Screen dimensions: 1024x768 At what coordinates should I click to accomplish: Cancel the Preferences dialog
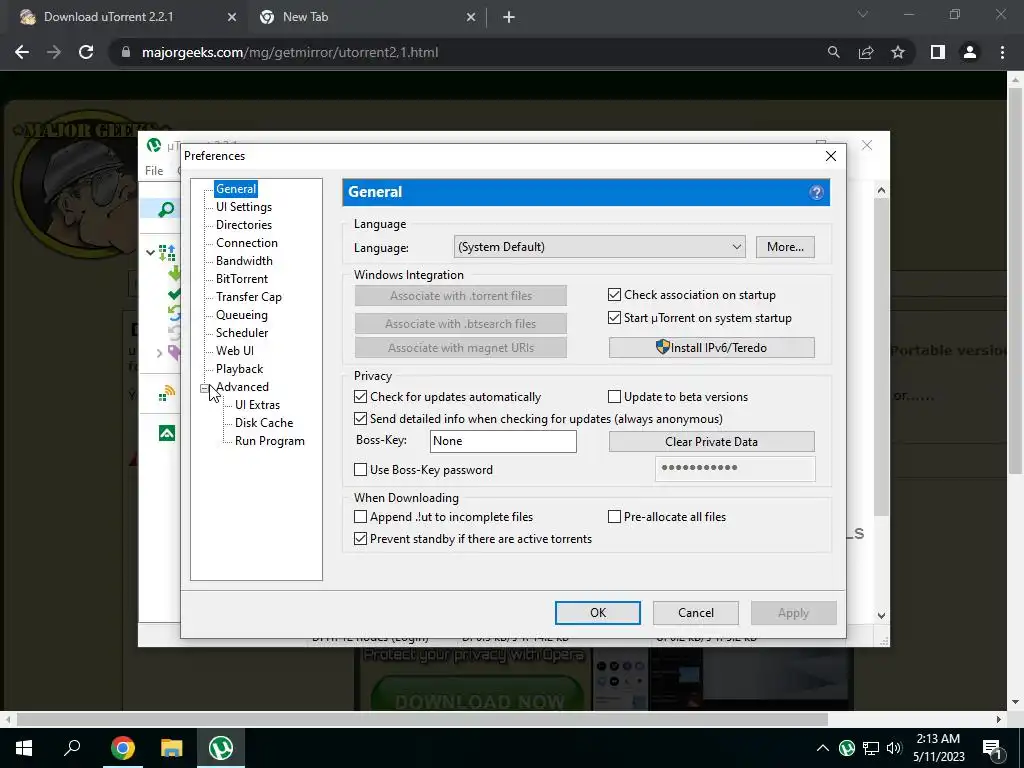[696, 613]
